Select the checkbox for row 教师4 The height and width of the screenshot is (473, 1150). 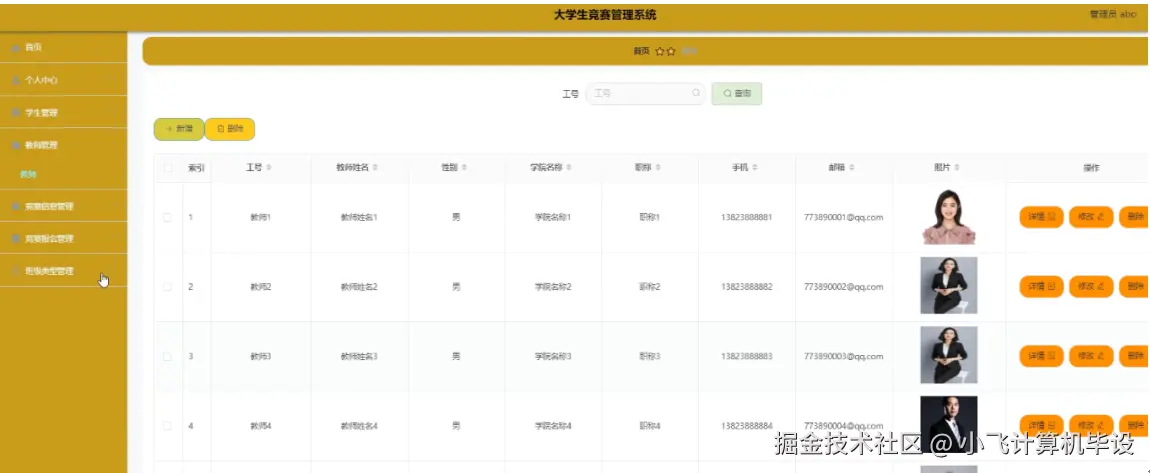pos(167,425)
